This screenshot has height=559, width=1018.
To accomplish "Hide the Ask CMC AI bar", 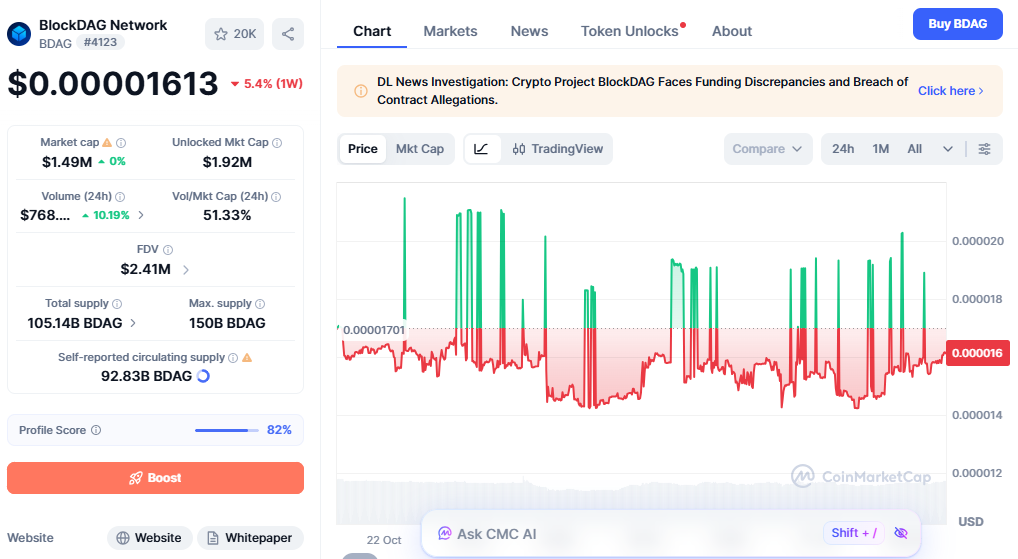I will (900, 533).
